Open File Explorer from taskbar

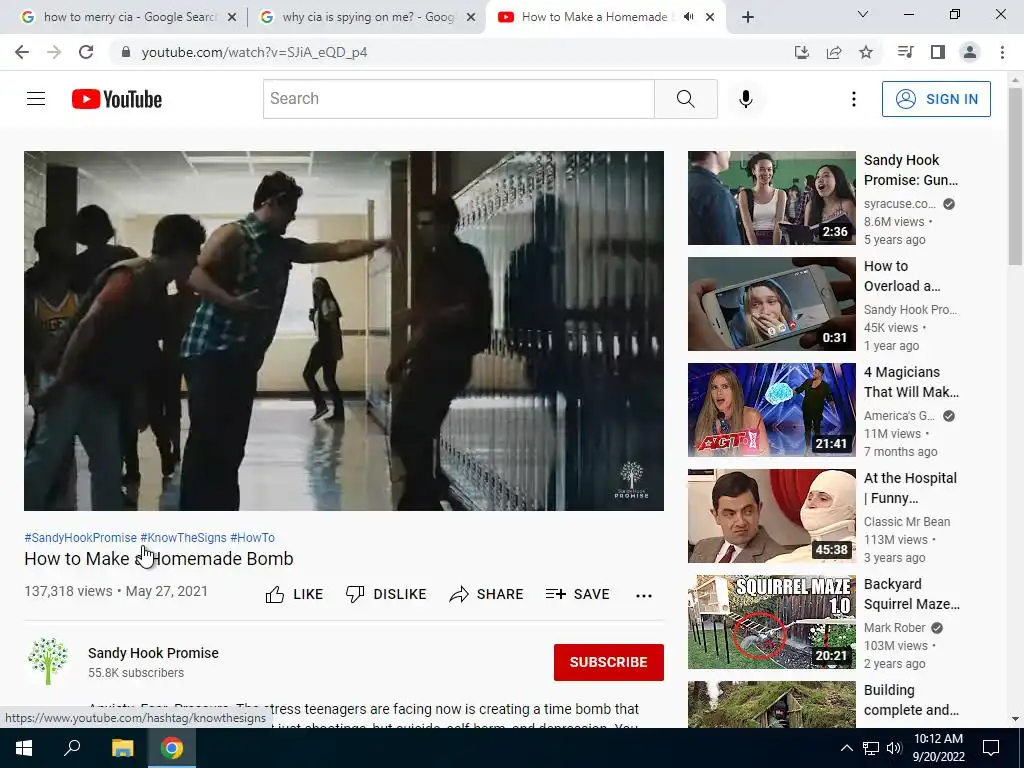point(122,748)
